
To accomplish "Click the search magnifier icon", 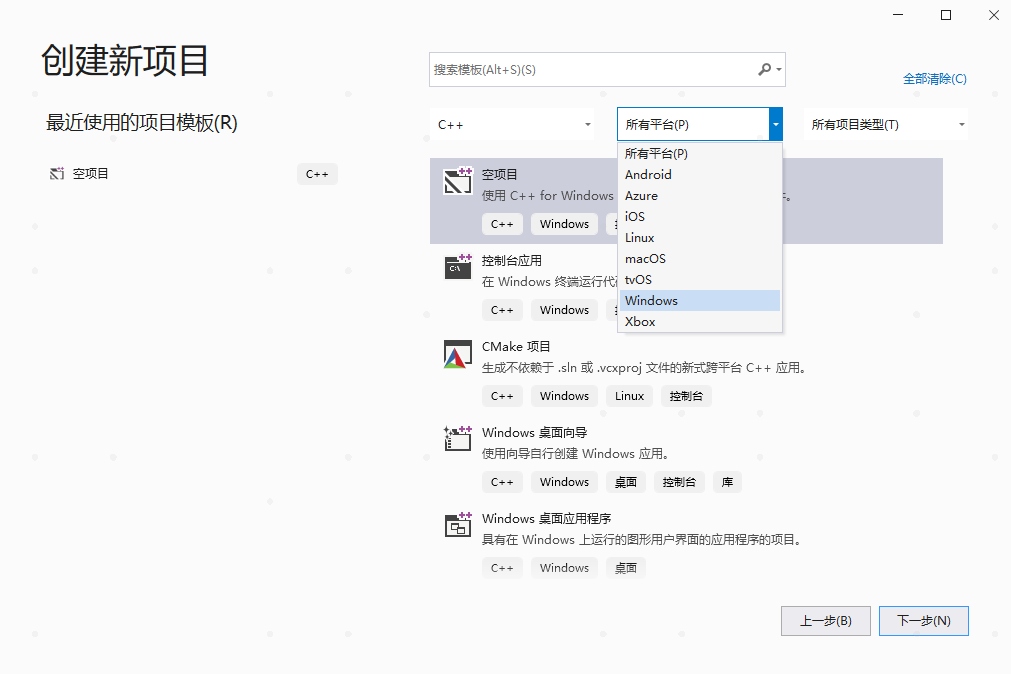I will coord(764,69).
